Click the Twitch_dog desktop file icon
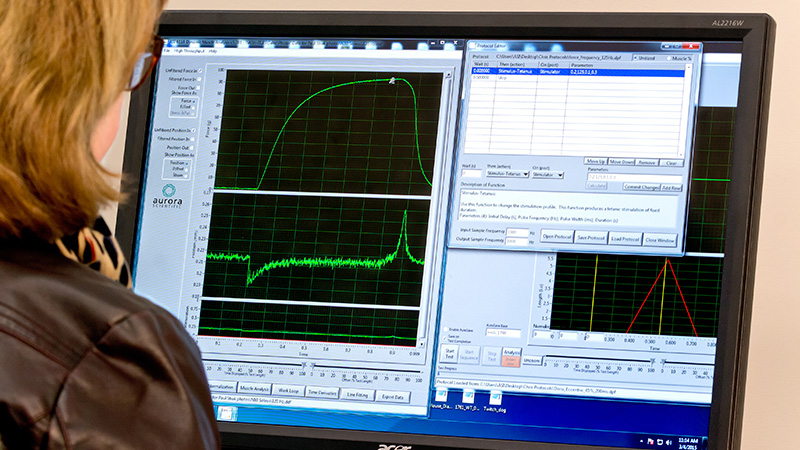Screen dimensions: 800x450 coord(494,403)
